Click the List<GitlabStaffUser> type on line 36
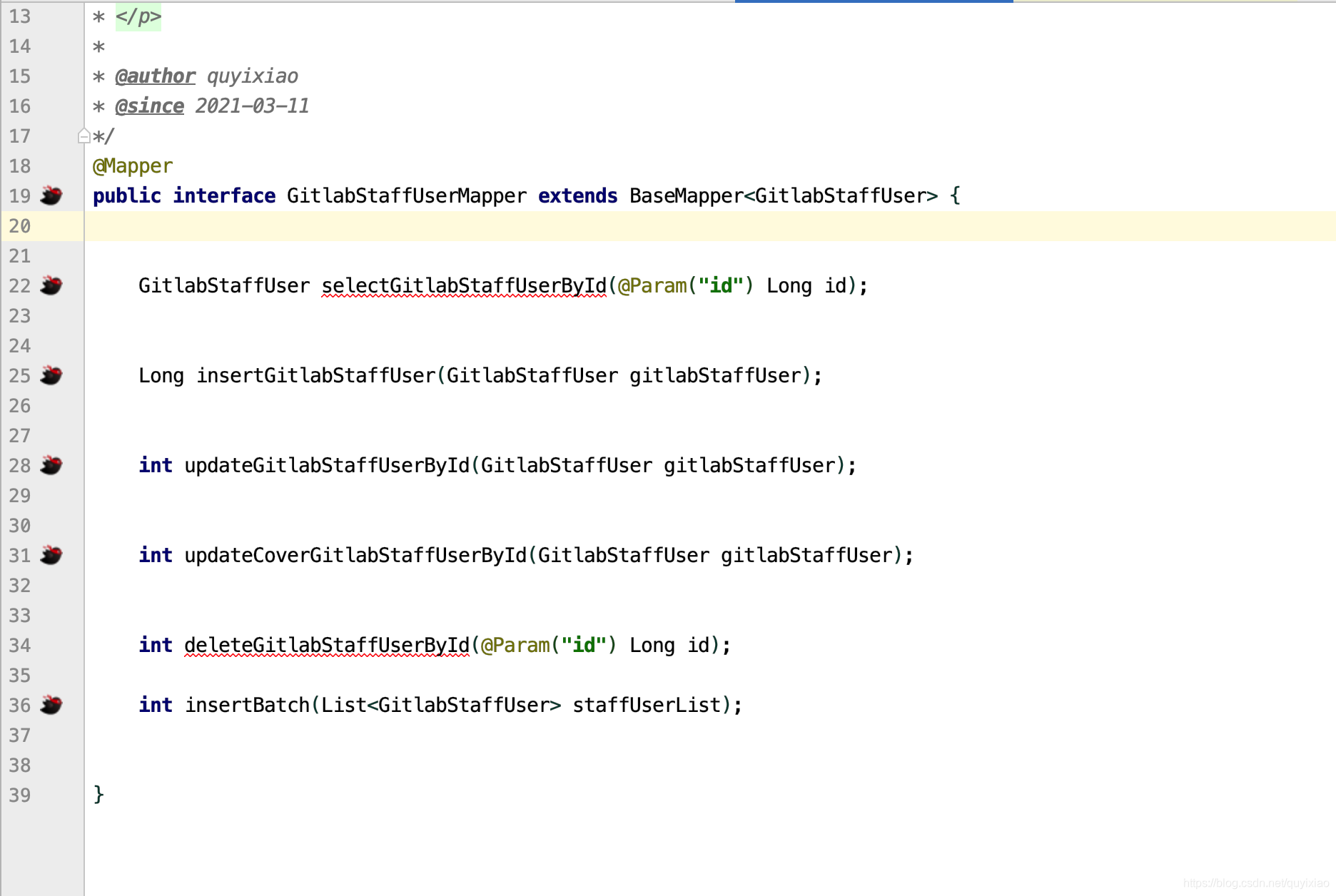Viewport: 1336px width, 896px height. tap(441, 705)
